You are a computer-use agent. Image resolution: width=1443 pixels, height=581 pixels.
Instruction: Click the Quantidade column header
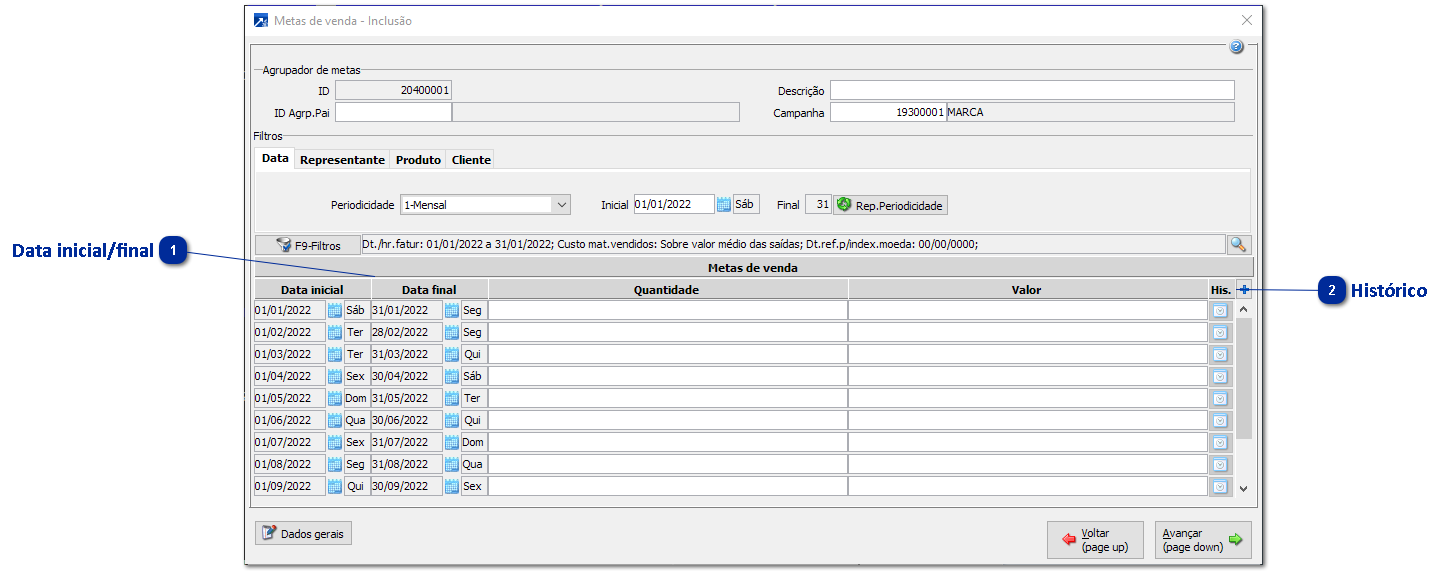668,290
